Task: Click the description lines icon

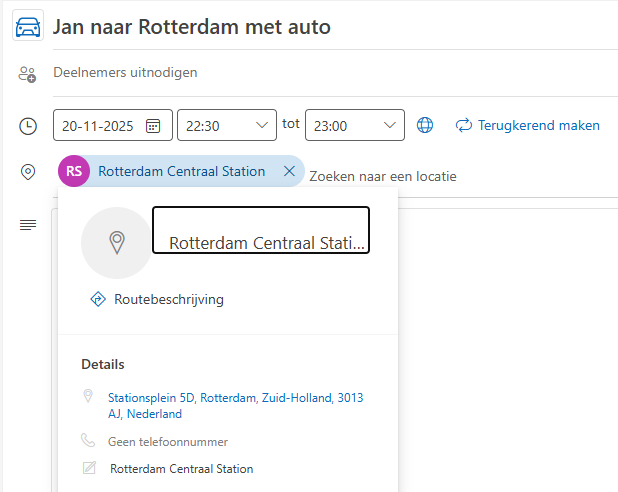Action: click(28, 224)
